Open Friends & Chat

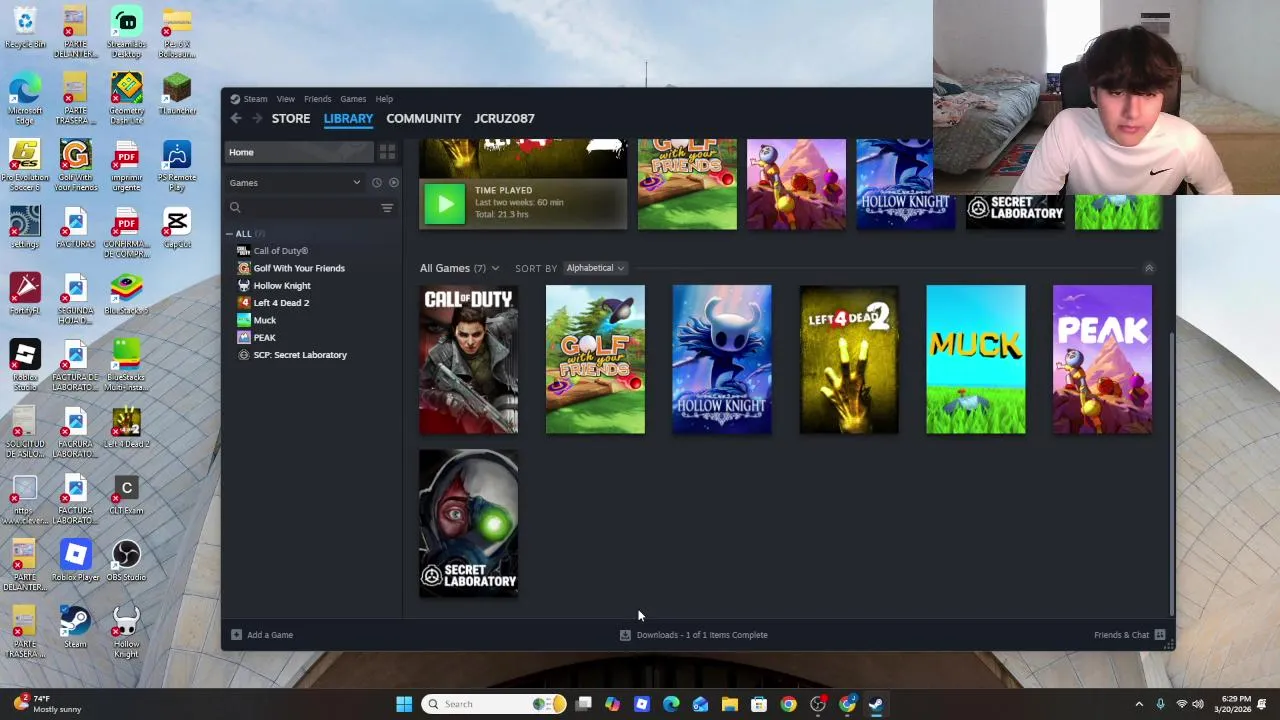pos(1130,635)
